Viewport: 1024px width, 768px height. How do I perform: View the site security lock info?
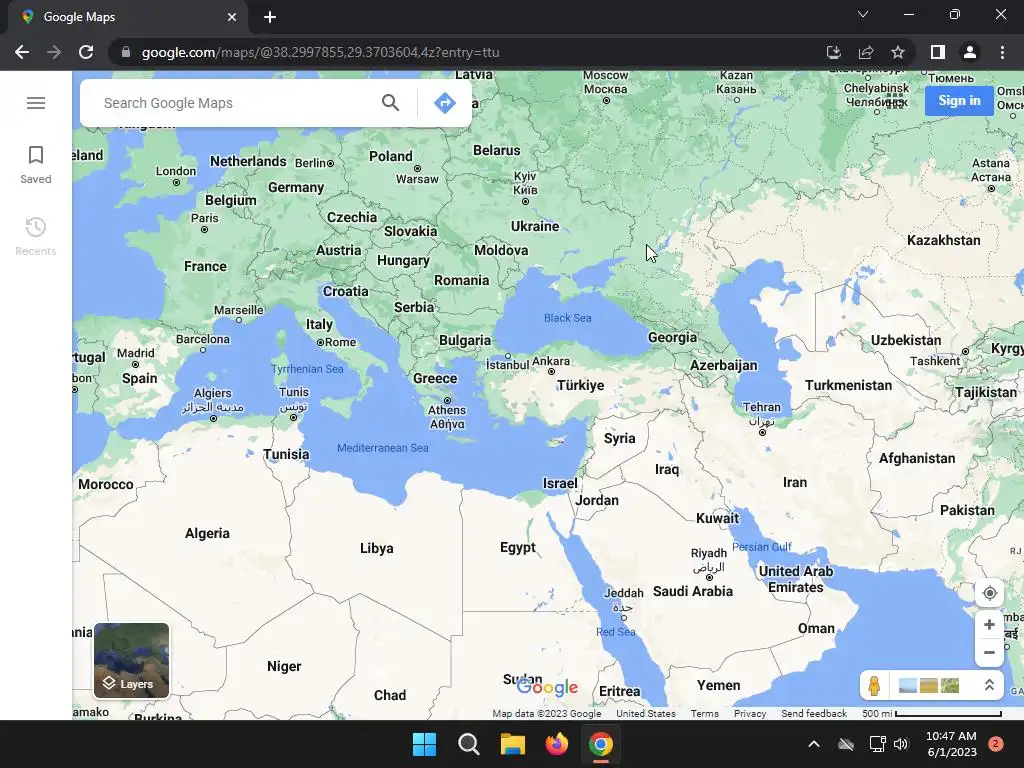click(125, 52)
